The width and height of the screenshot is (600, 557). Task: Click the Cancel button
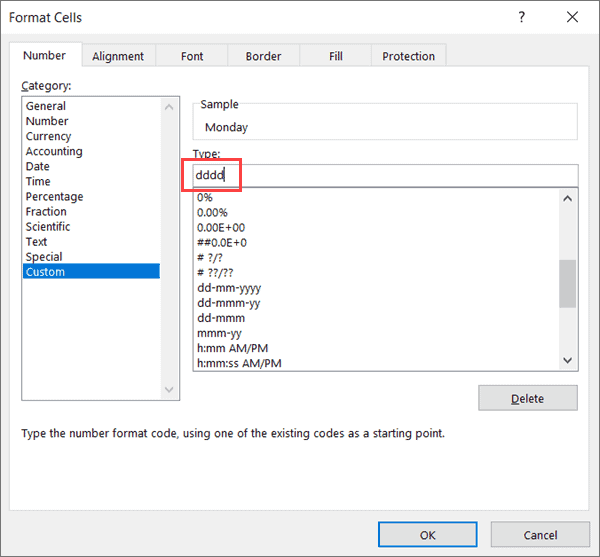[540, 535]
